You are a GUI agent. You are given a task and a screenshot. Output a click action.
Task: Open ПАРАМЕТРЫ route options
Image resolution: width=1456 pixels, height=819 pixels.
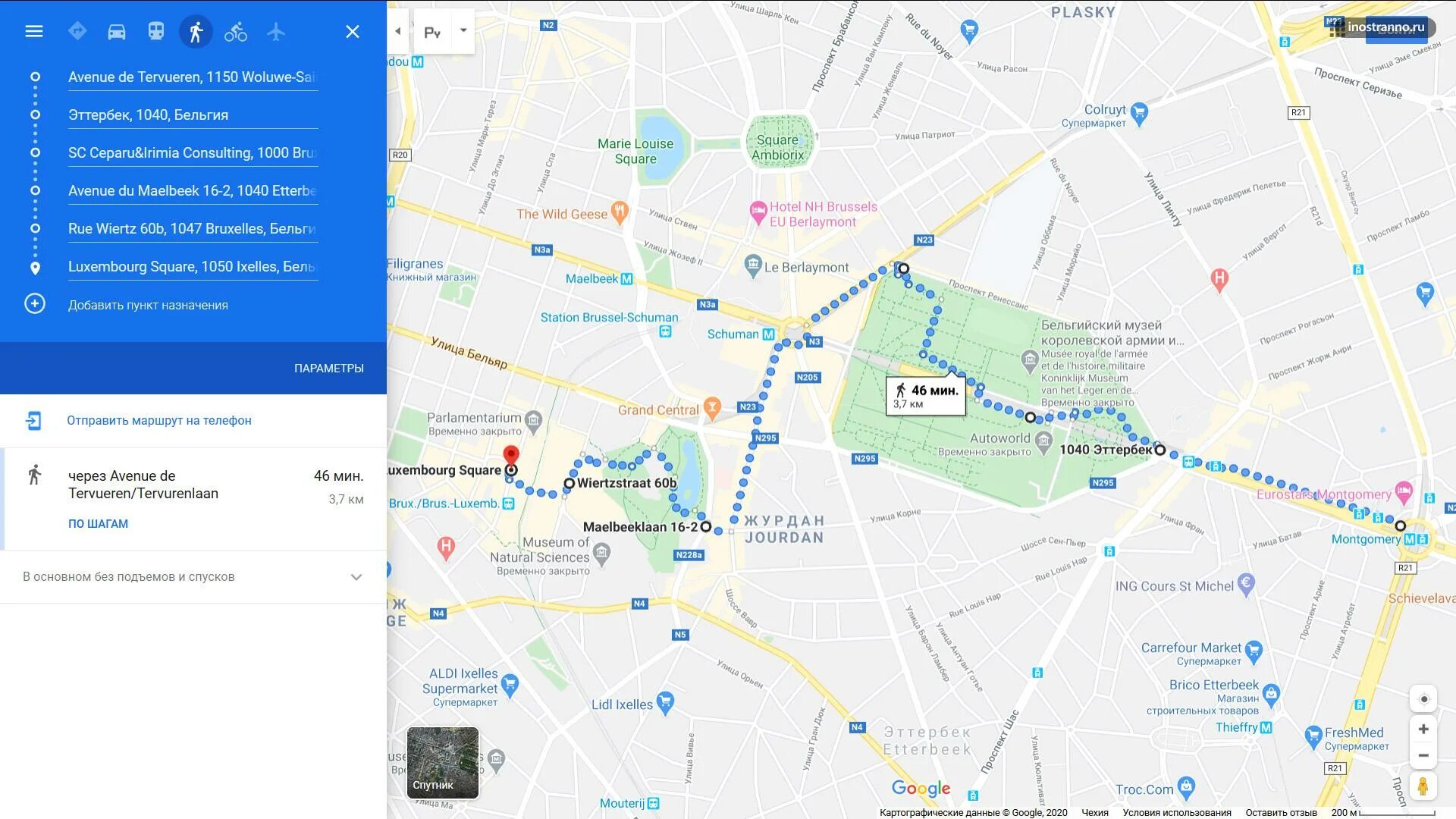[329, 368]
